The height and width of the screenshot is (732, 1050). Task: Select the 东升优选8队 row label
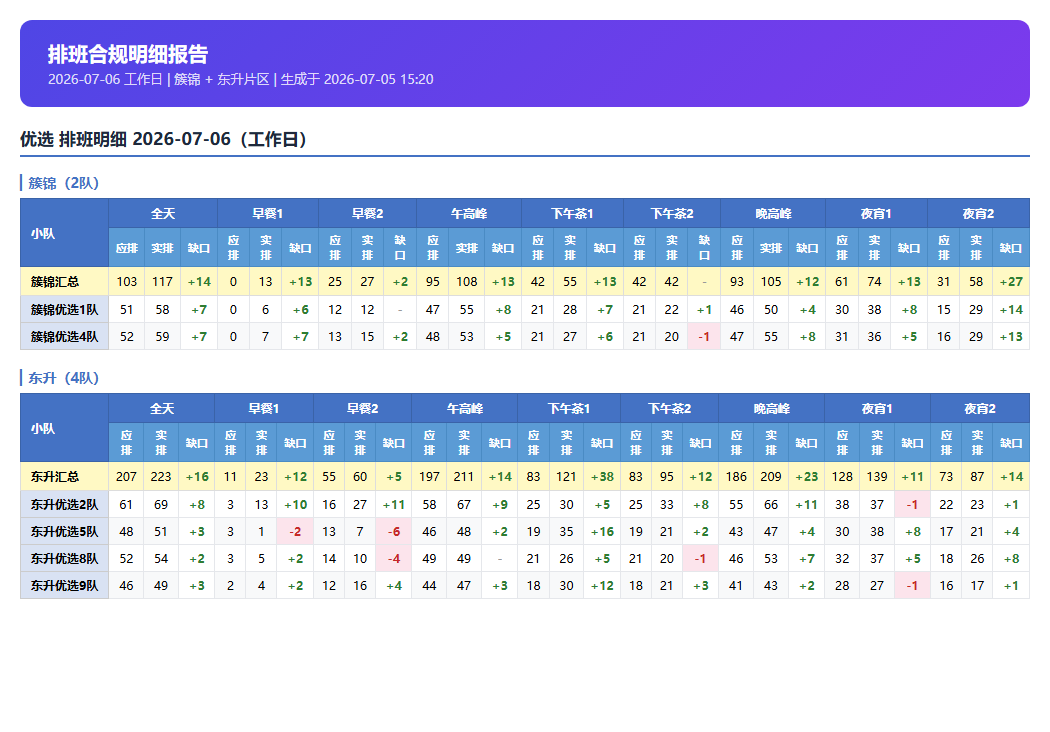pyautogui.click(x=64, y=558)
